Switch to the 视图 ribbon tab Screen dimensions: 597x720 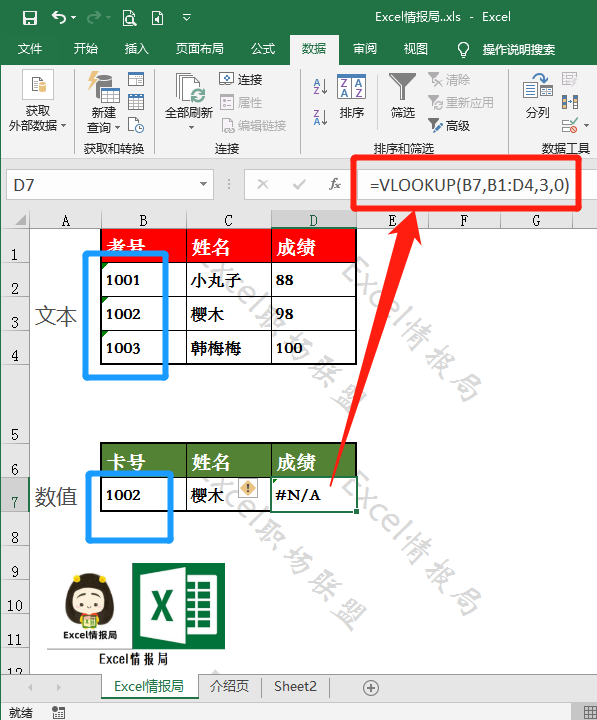416,49
